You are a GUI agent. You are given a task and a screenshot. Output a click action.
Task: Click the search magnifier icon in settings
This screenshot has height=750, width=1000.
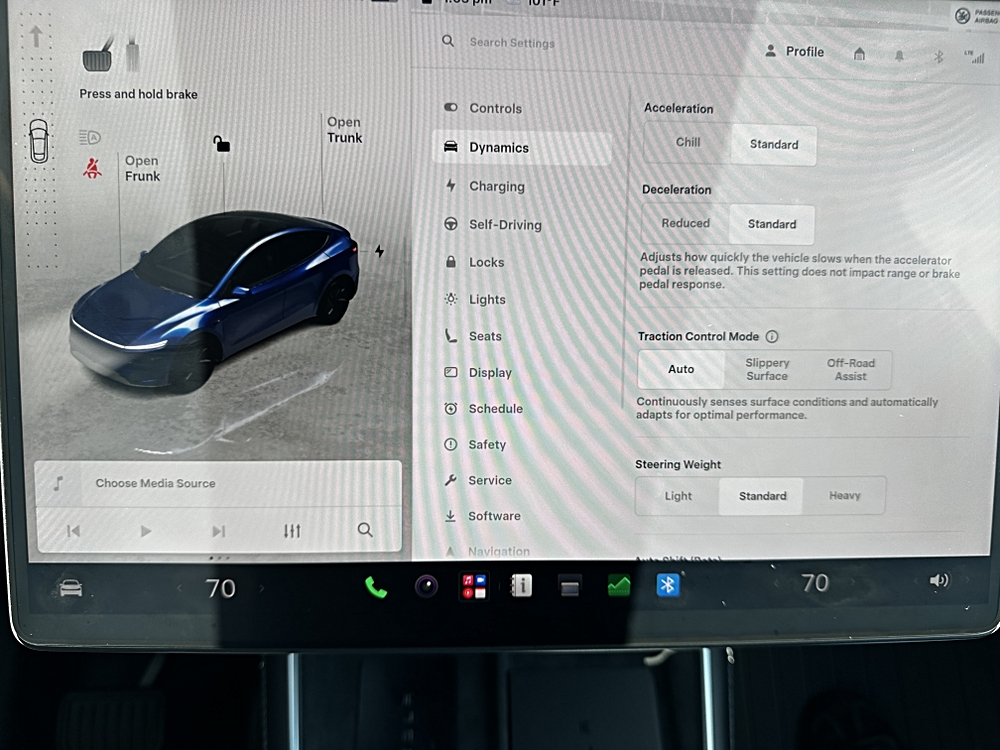pos(448,41)
